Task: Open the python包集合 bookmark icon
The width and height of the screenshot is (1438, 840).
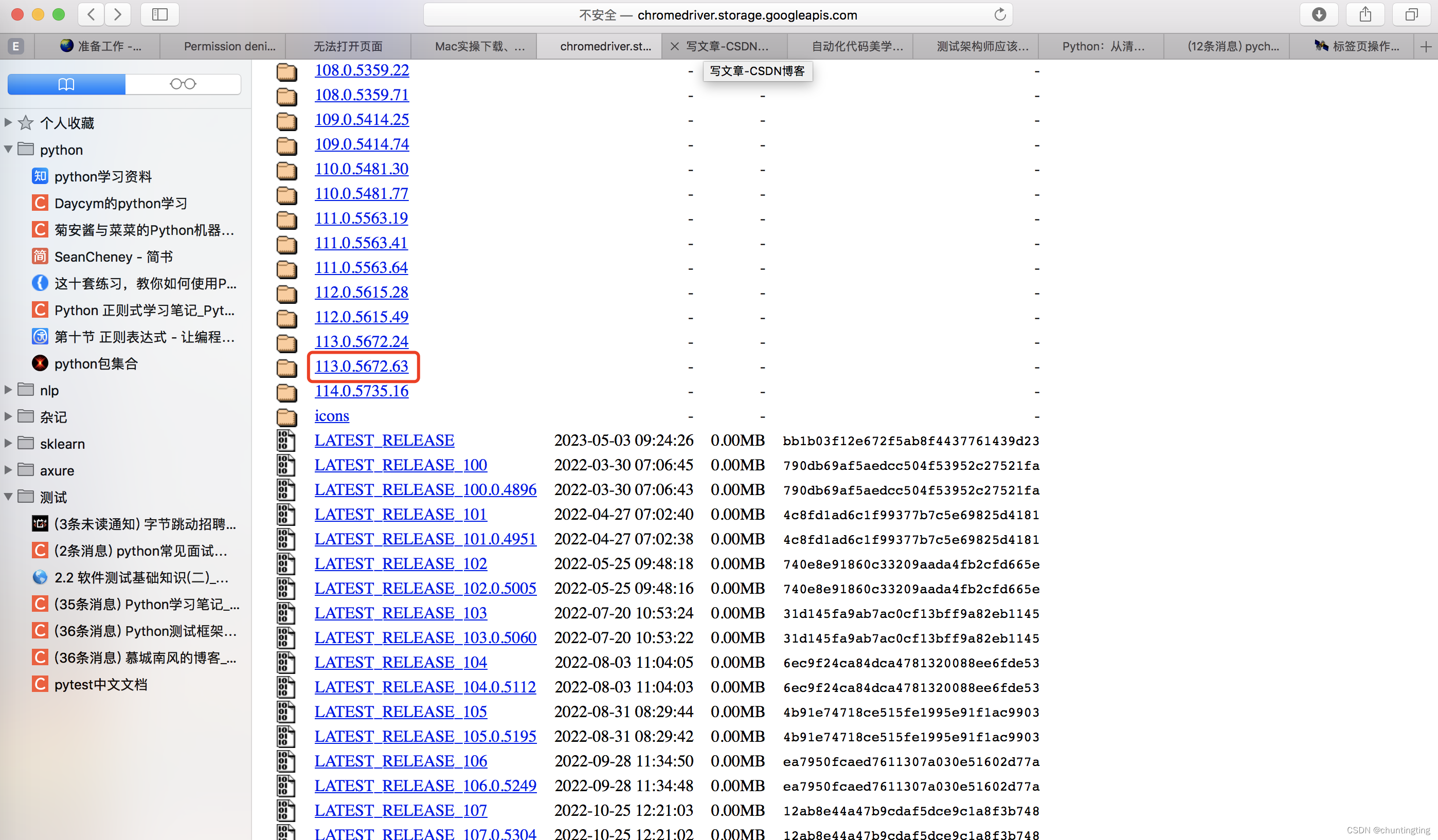Action: (40, 363)
